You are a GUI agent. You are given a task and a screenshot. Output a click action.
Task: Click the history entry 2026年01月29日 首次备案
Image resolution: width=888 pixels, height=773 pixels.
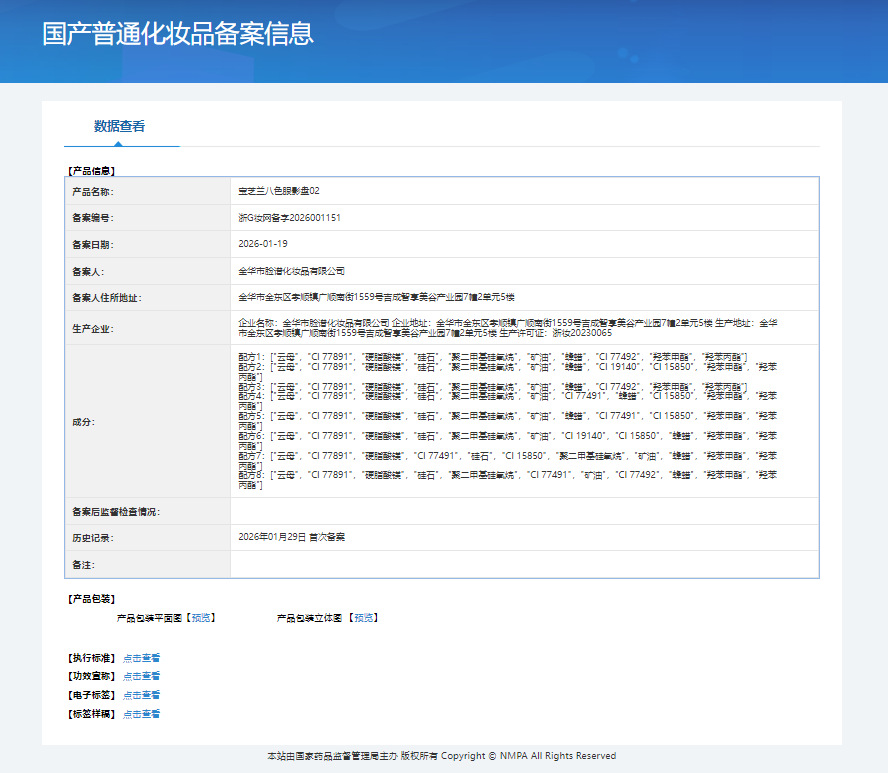pos(291,537)
